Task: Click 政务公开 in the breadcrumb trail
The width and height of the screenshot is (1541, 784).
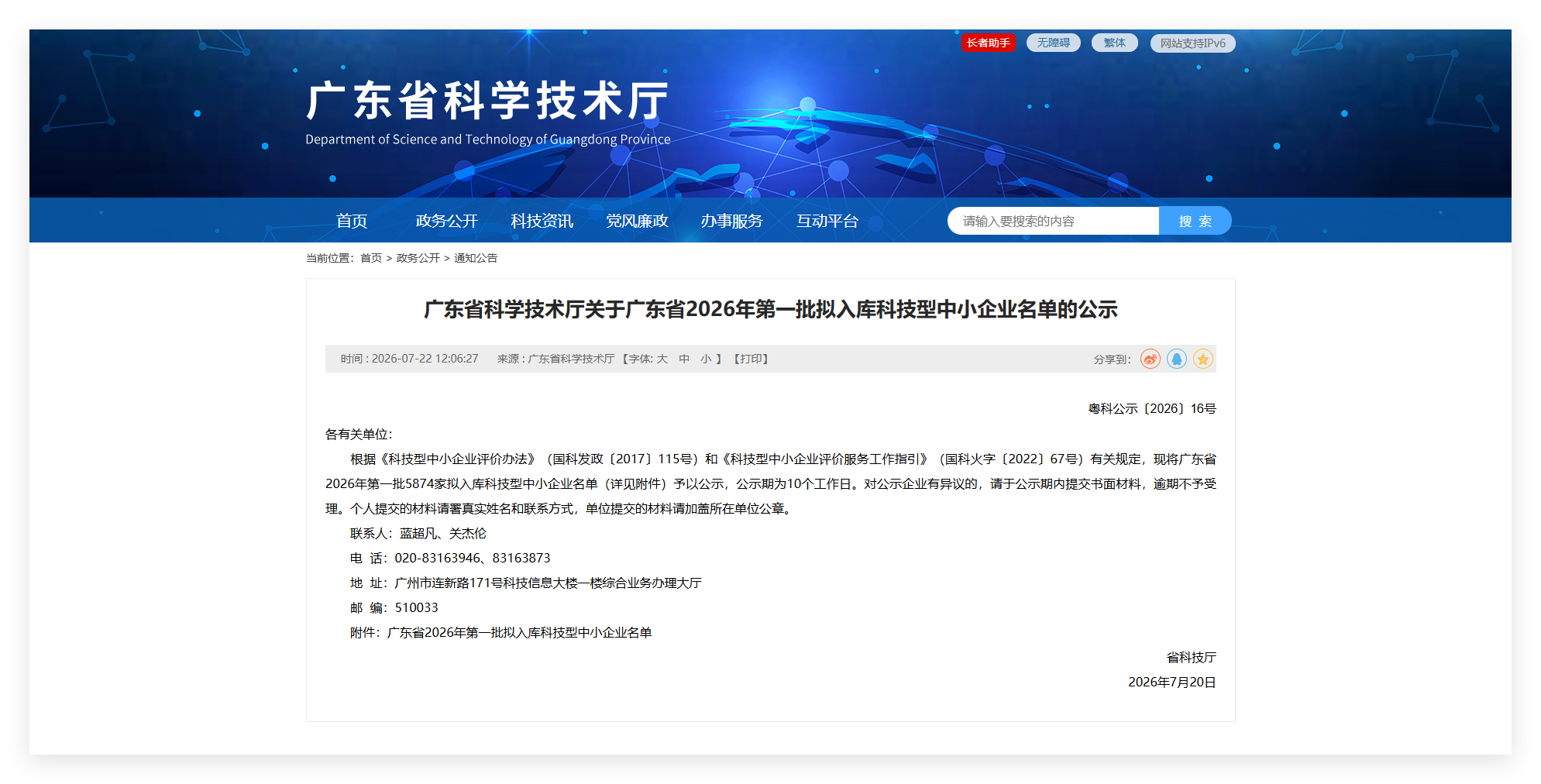Action: click(x=418, y=258)
